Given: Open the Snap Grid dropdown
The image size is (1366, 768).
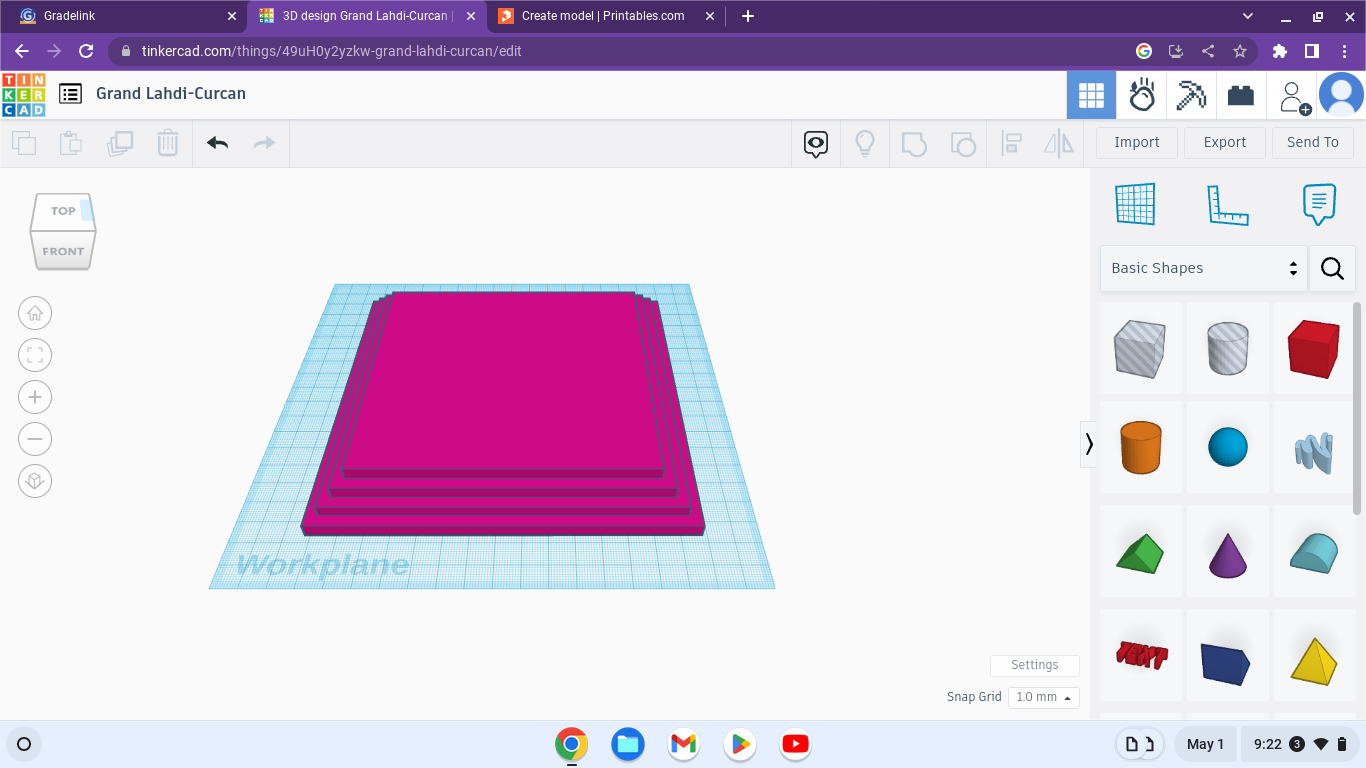Looking at the screenshot, I should tap(1043, 697).
